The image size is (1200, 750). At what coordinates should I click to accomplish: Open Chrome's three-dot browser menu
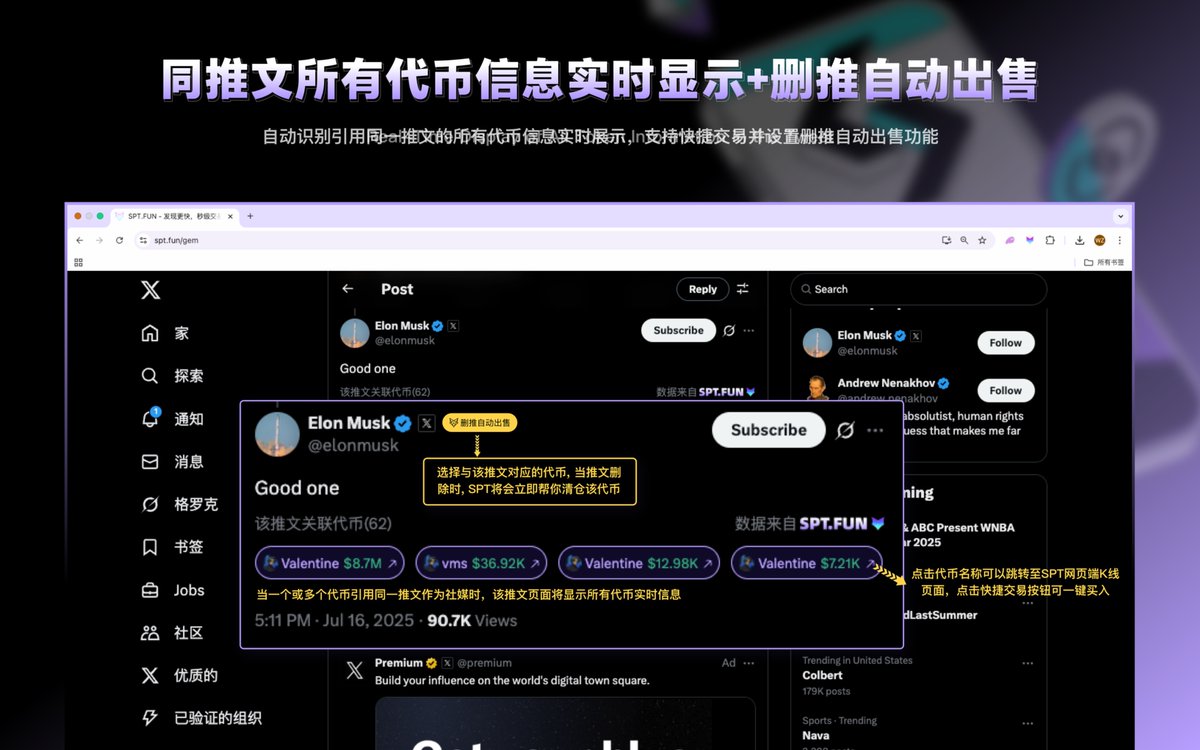pyautogui.click(x=1119, y=240)
